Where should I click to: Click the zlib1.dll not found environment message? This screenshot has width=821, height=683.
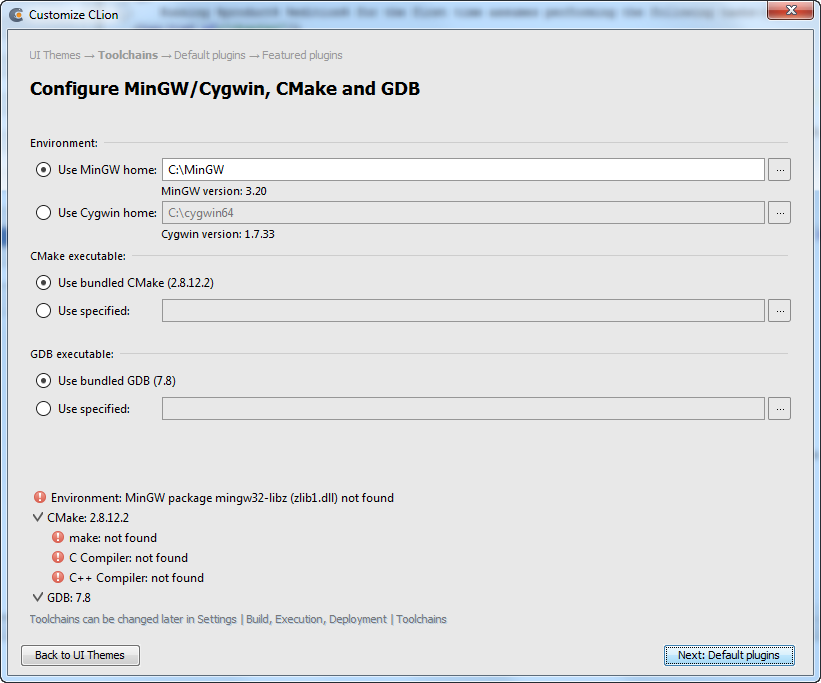(222, 498)
